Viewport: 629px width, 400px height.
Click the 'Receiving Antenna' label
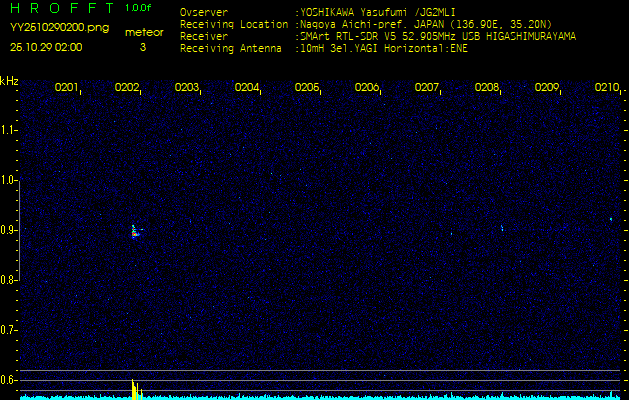coord(231,49)
